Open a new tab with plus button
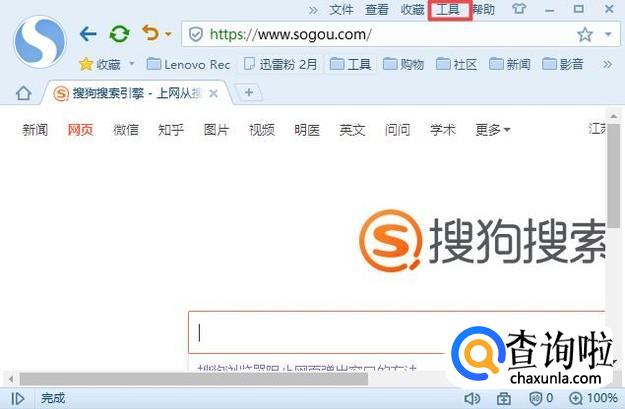Screen dimensions: 625x409 (249, 92)
